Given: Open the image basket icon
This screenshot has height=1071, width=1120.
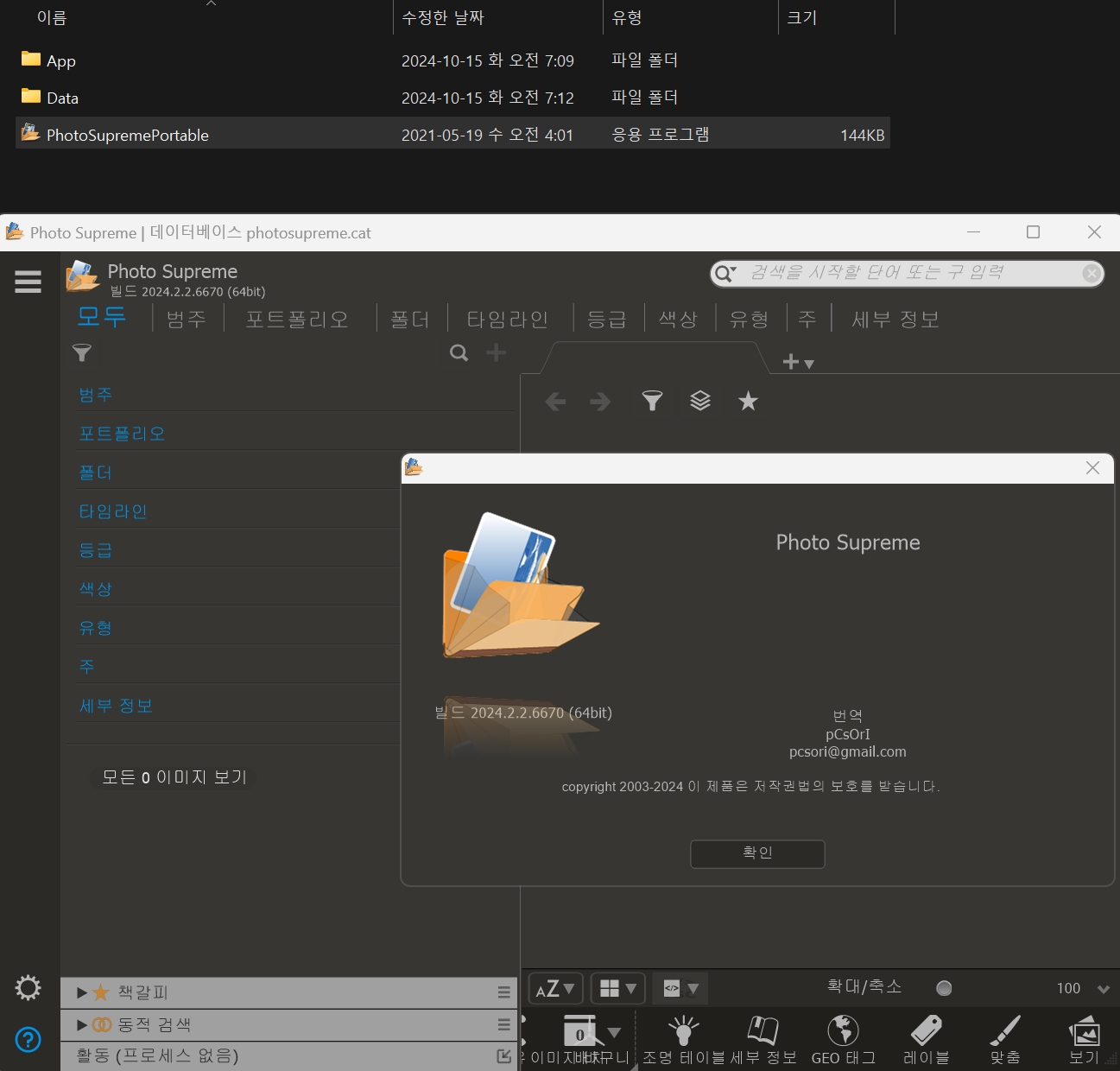Looking at the screenshot, I should (x=579, y=1031).
